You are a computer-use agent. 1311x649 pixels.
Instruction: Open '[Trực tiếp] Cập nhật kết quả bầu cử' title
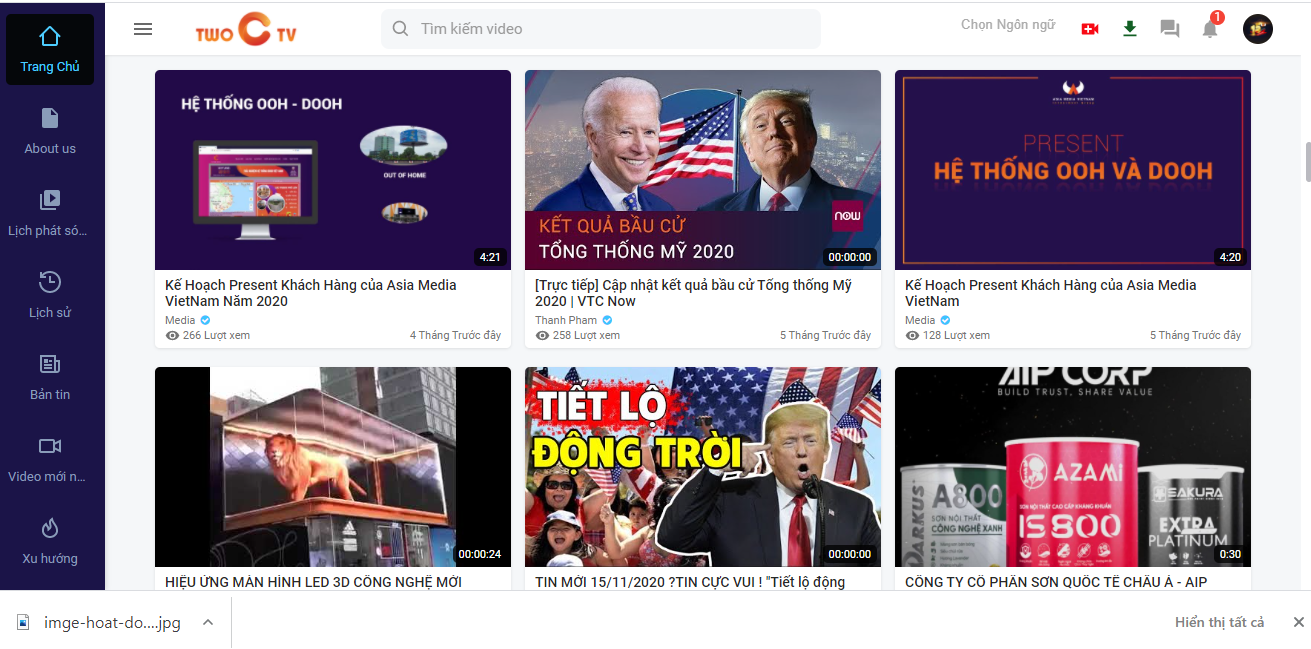[694, 293]
